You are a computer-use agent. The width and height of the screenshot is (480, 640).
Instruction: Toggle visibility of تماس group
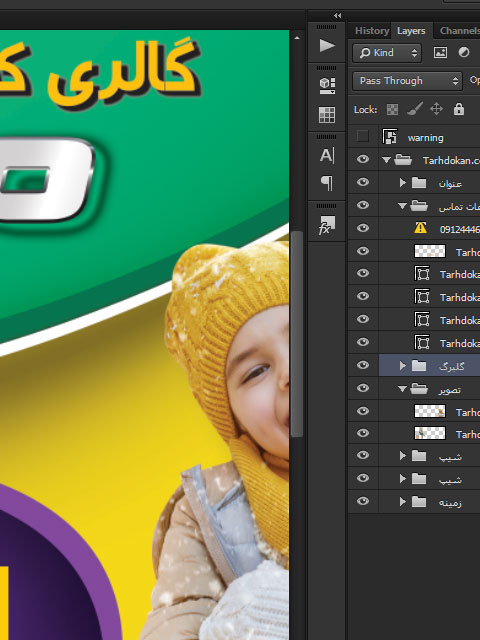[x=363, y=205]
